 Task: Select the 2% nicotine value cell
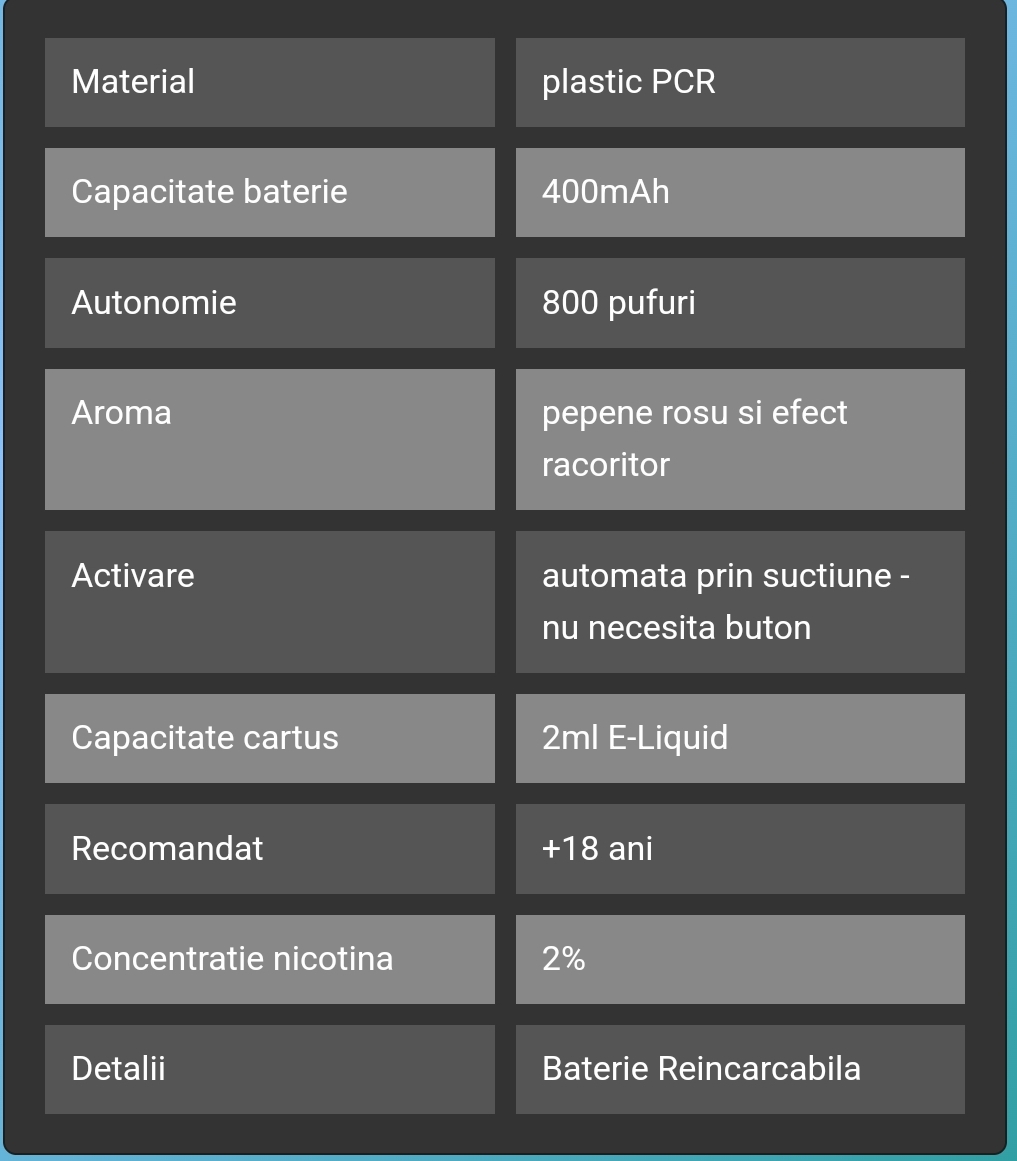pyautogui.click(x=740, y=960)
